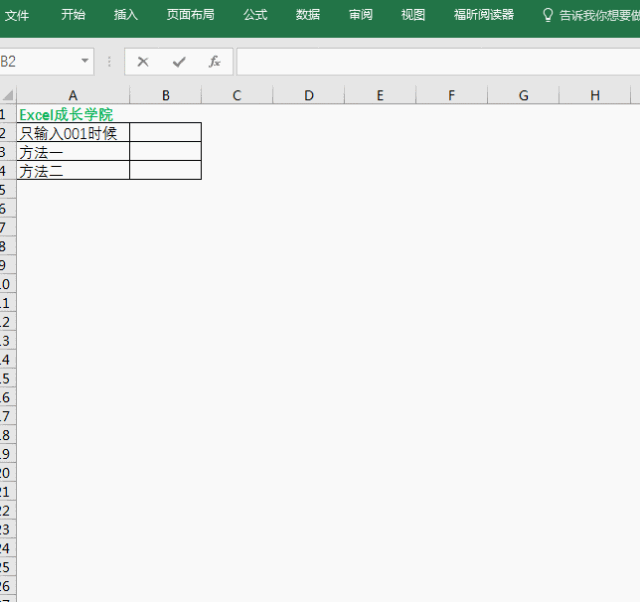Viewport: 640px width, 602px height.
Task: Select column D header
Action: point(309,95)
